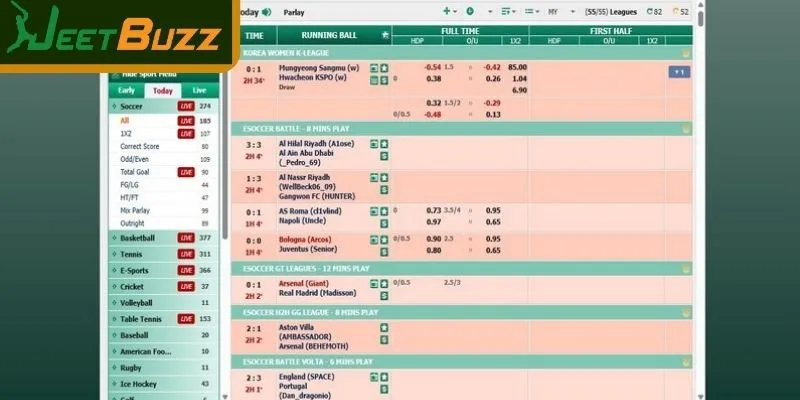Favorite the Arsenal vs Real Madrid star
This screenshot has height=400, width=800.
click(384, 284)
